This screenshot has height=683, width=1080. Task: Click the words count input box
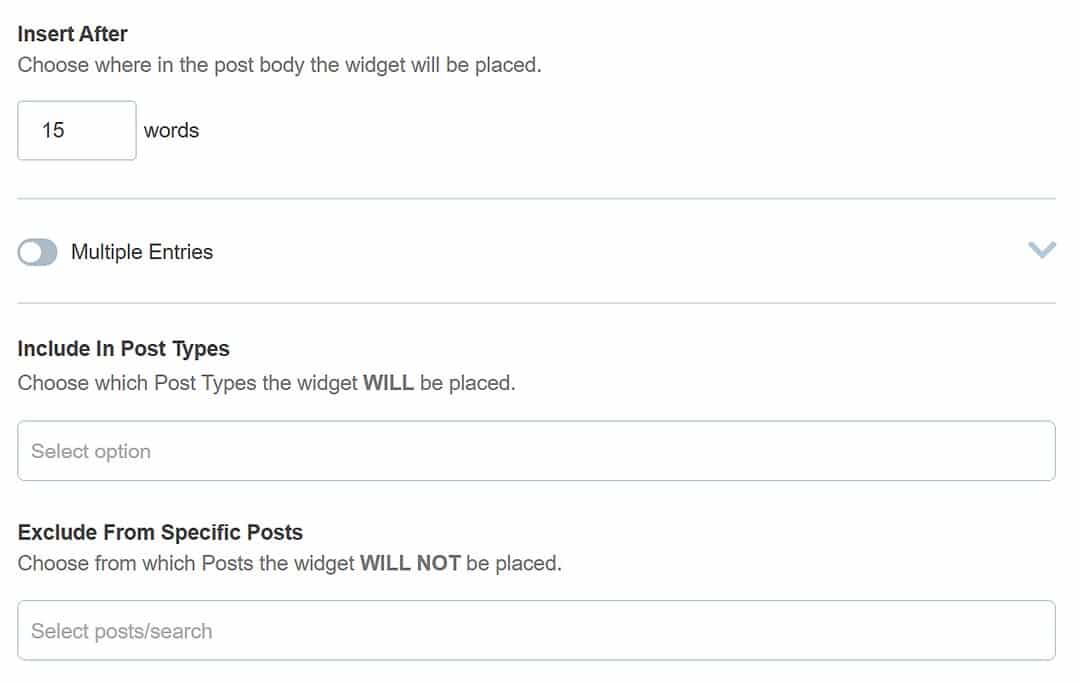(76, 130)
